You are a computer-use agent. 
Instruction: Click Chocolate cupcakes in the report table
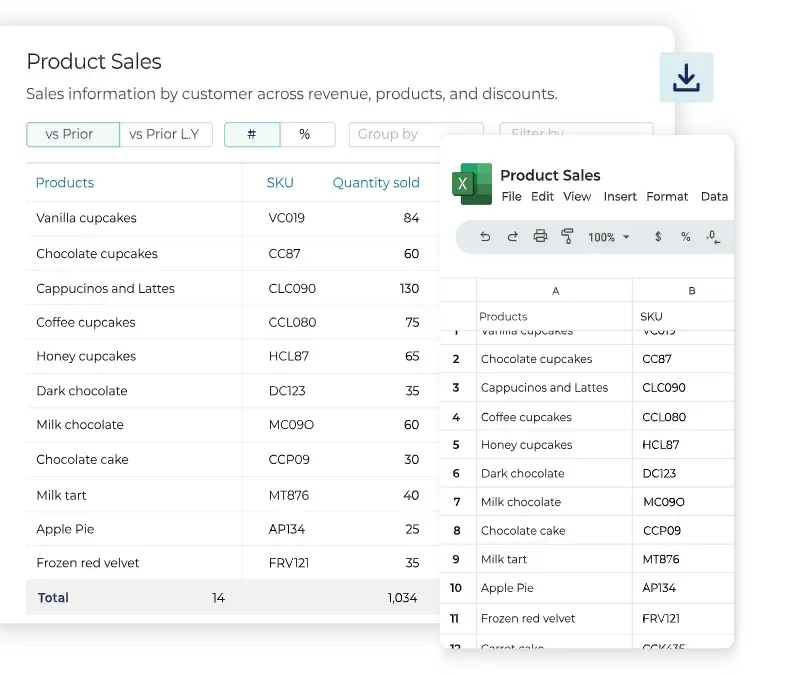pos(97,254)
